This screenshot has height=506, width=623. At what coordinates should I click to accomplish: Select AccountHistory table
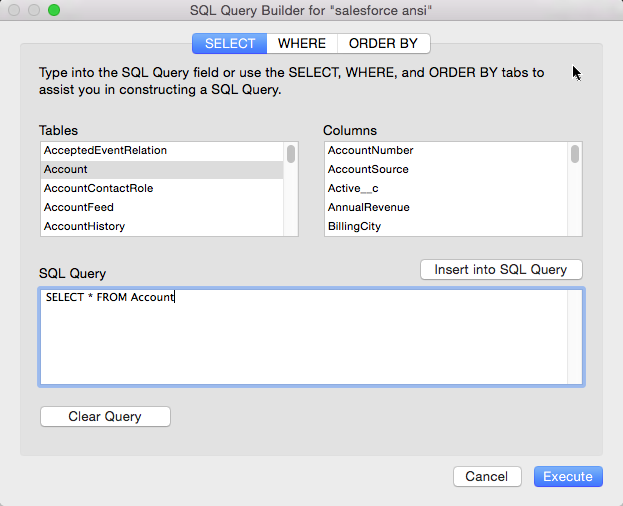pyautogui.click(x=162, y=226)
